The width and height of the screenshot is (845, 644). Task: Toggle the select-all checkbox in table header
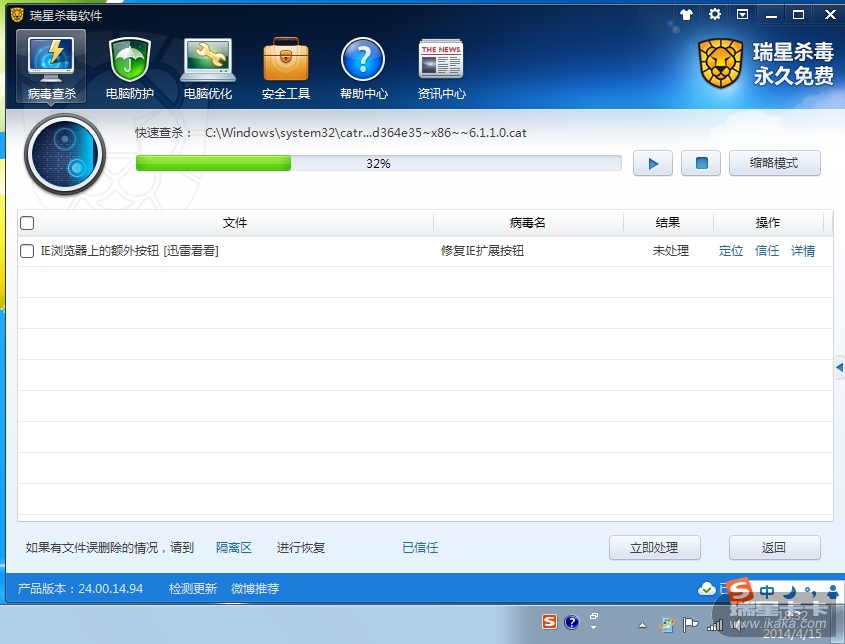(27, 223)
